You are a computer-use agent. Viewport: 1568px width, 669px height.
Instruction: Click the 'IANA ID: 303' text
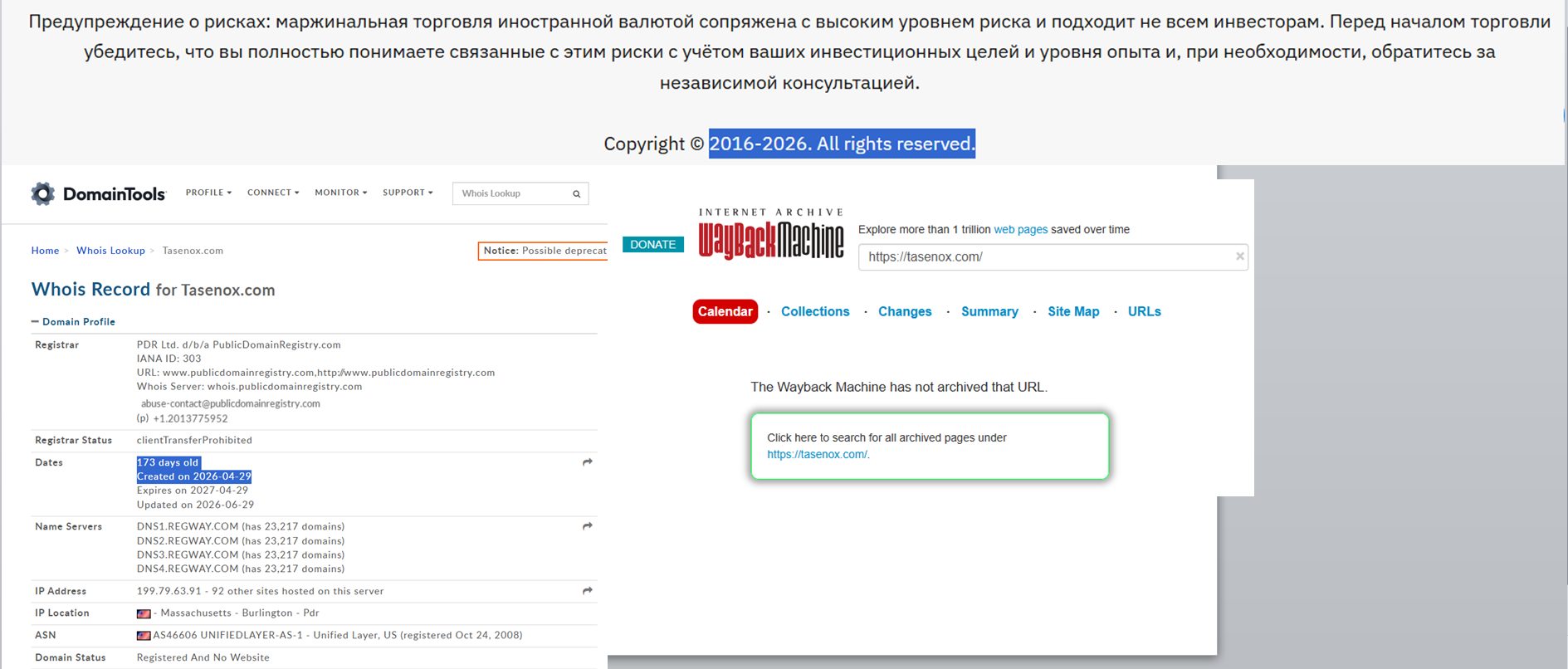tap(169, 359)
